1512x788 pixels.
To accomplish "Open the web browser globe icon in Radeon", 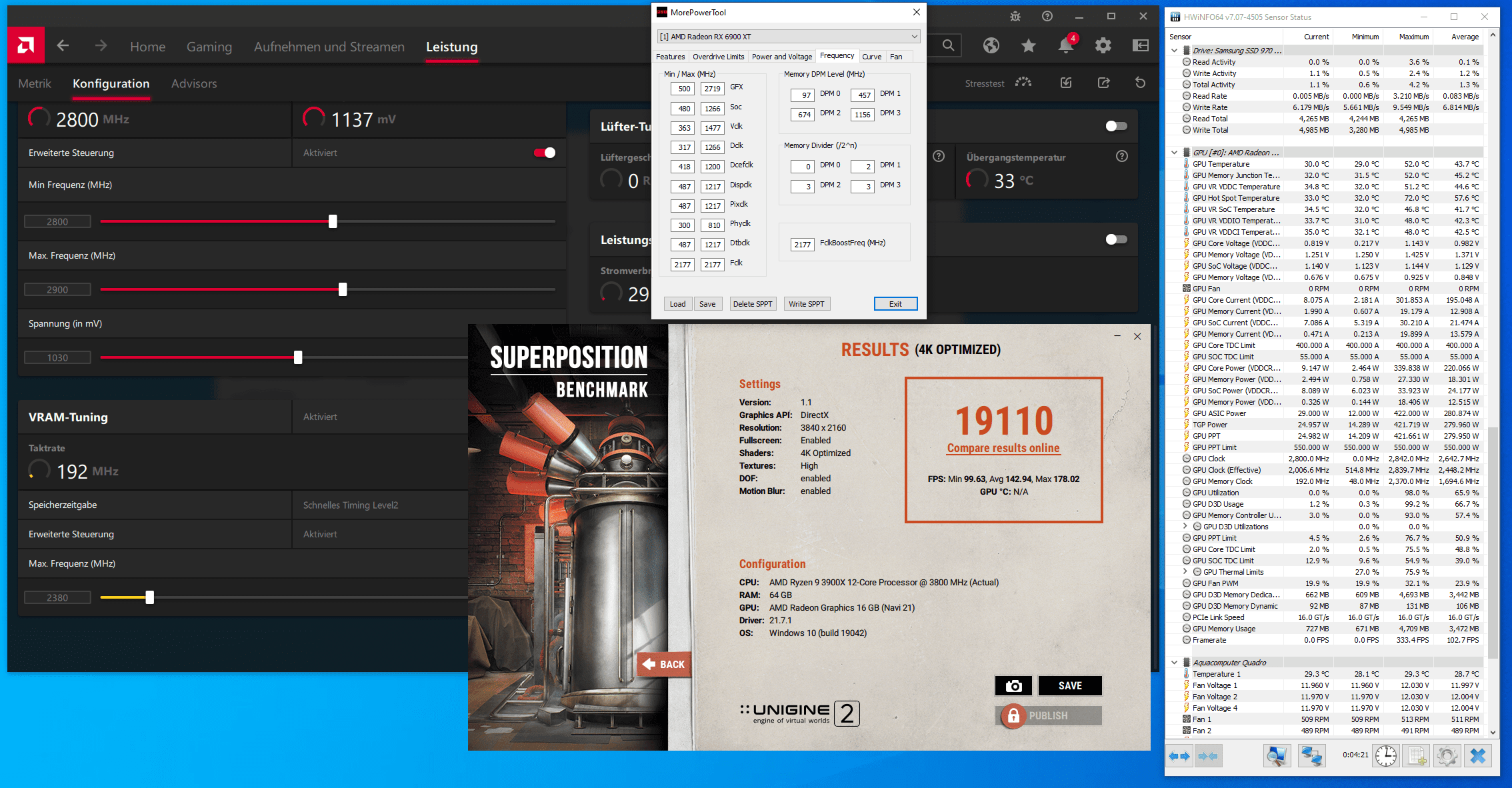I will (x=991, y=45).
